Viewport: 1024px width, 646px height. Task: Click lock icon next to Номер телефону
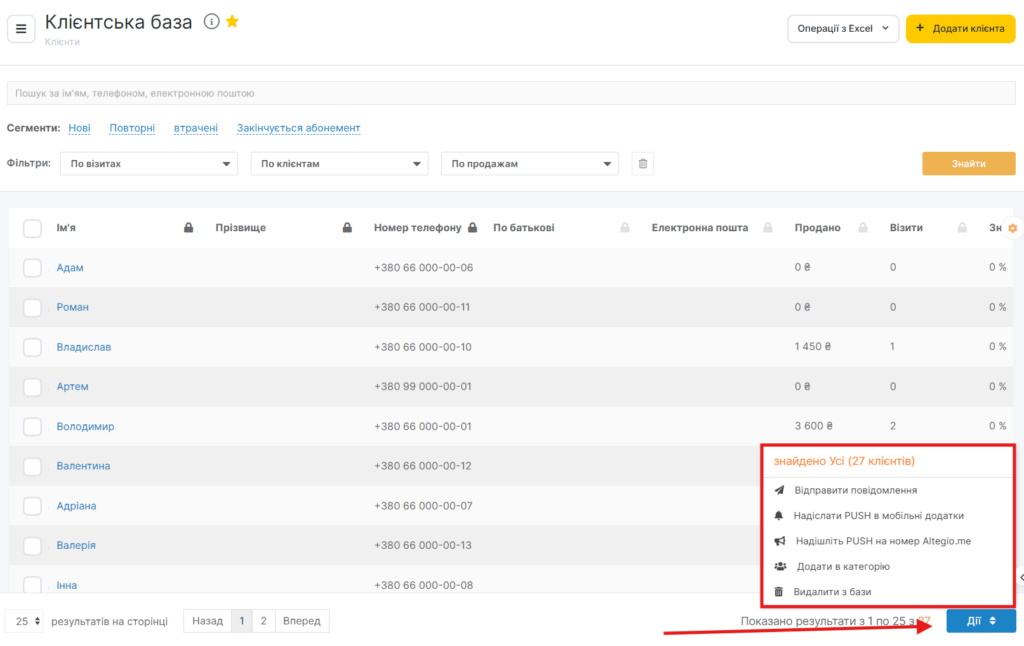pyautogui.click(x=472, y=228)
